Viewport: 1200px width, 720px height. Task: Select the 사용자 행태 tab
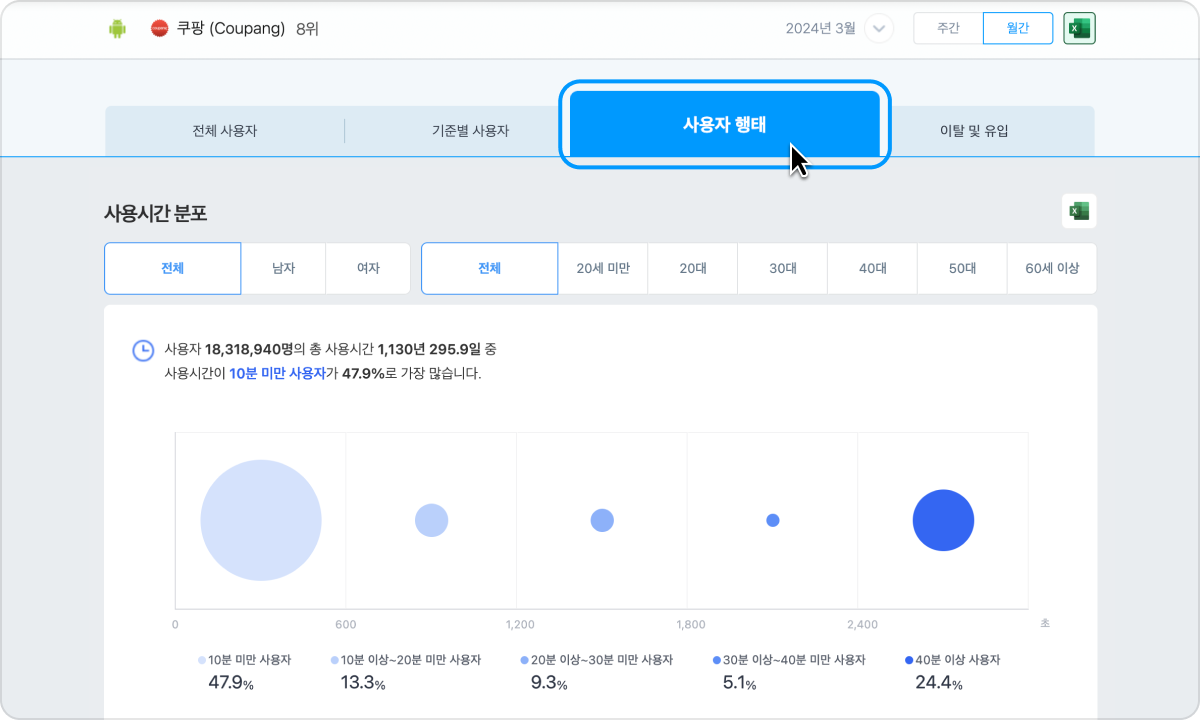724,125
